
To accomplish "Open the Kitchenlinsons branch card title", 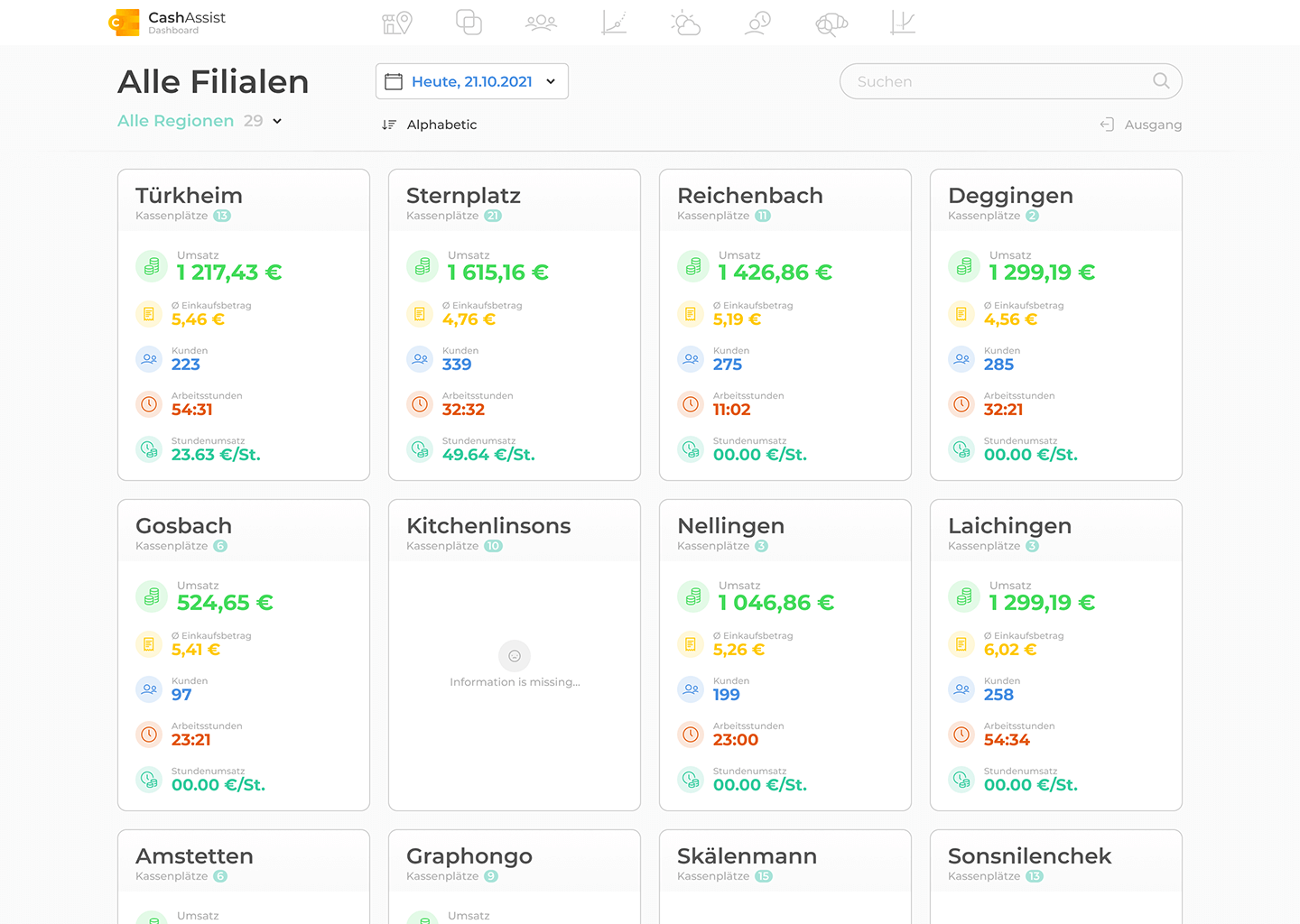I will (488, 526).
